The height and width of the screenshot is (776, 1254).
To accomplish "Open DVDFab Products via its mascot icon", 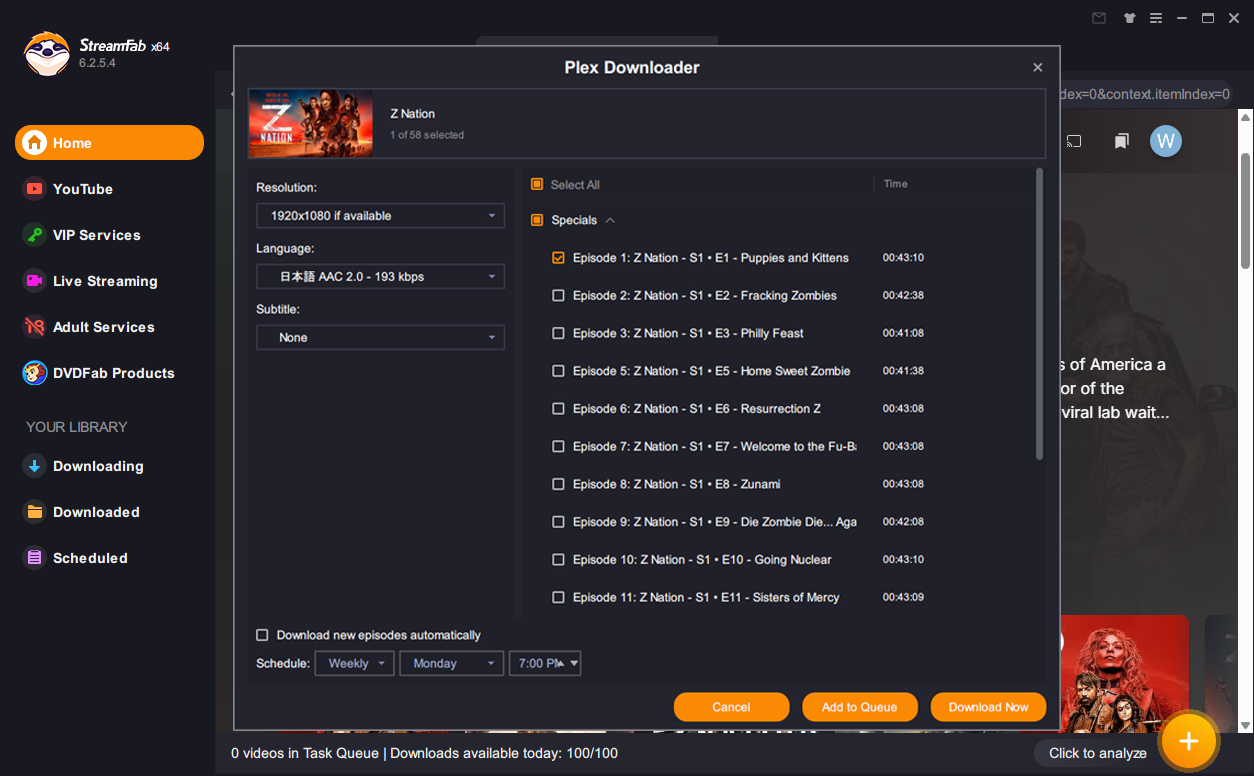I will 35,373.
